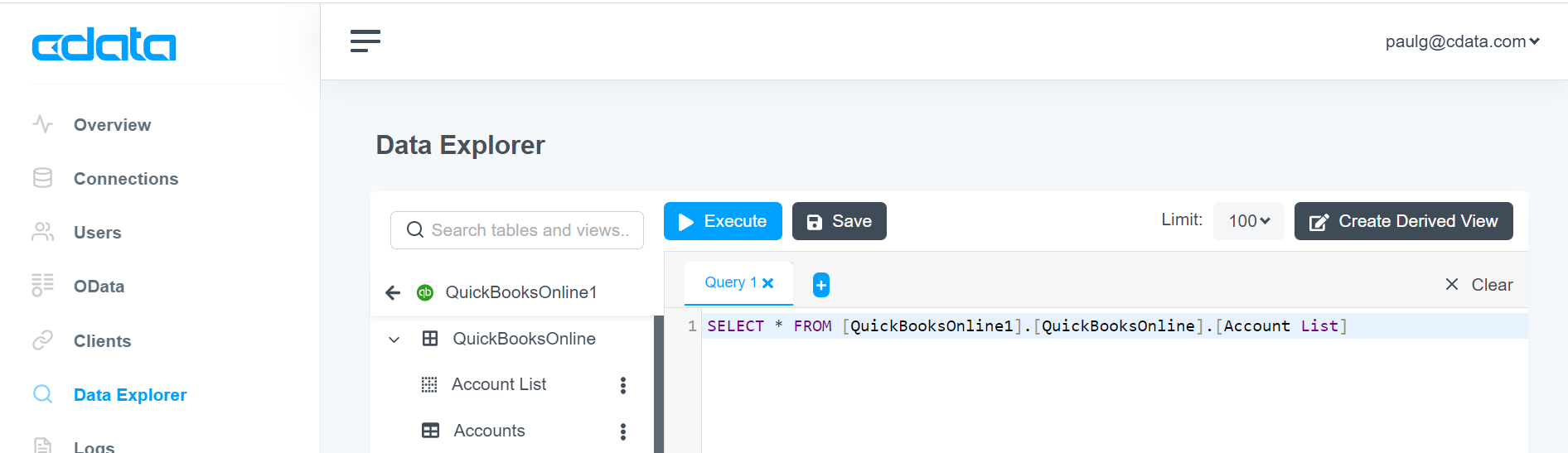Go to the OData sidebar page
1568x453 pixels.
coord(99,287)
